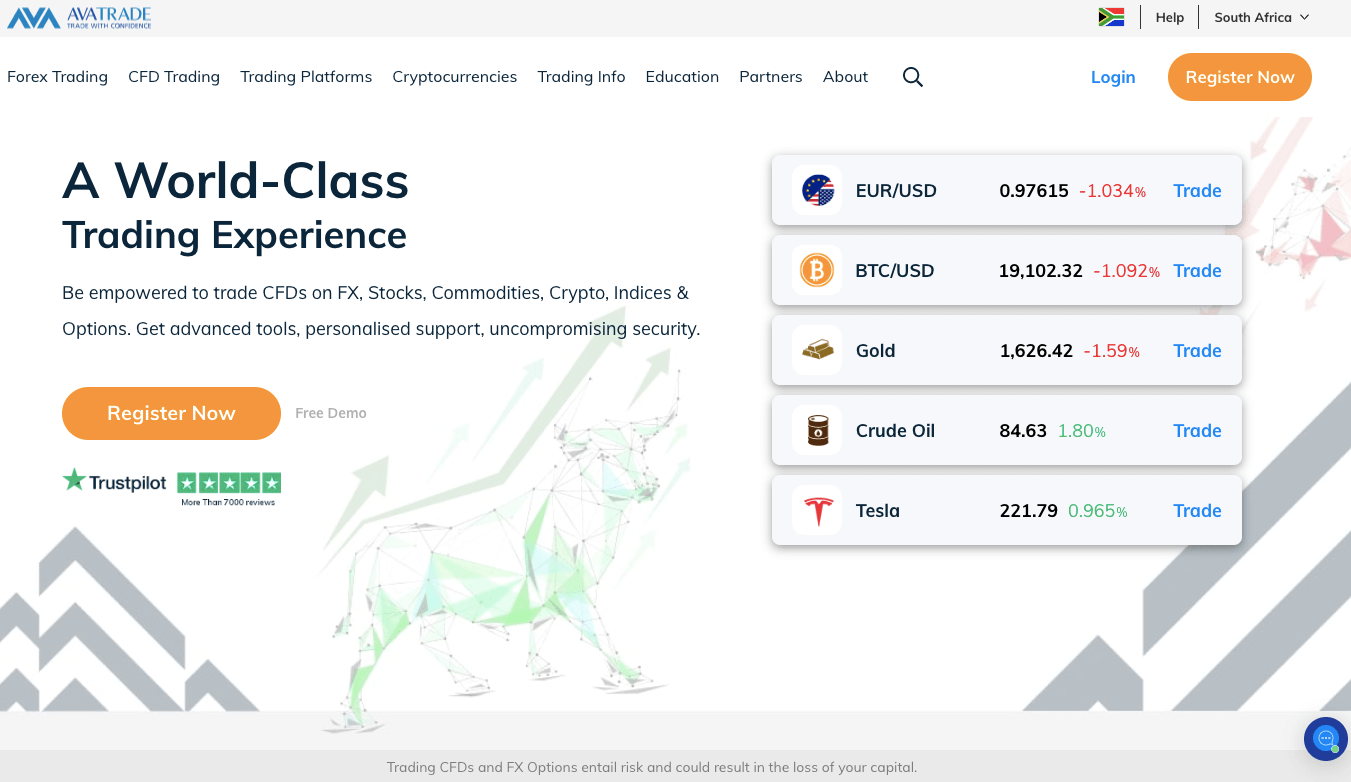Click the Bitcoin BTC/USD icon
1351x782 pixels.
click(817, 270)
